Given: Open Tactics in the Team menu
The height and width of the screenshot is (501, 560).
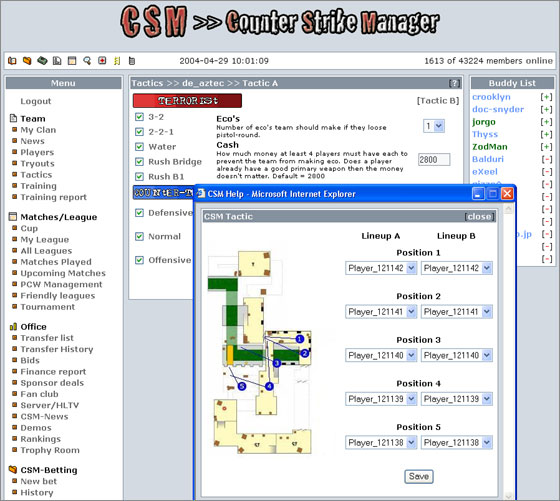Looking at the screenshot, I should tap(36, 175).
